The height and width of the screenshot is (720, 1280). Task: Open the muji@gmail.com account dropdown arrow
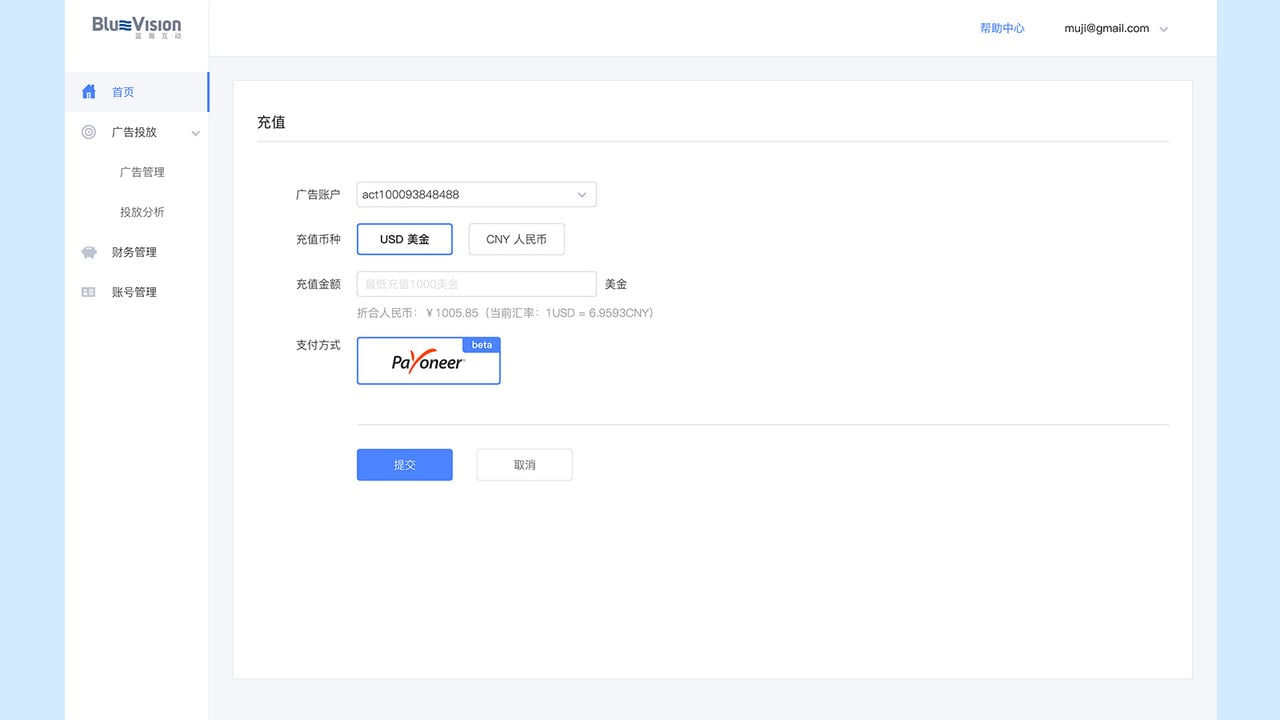(1163, 29)
